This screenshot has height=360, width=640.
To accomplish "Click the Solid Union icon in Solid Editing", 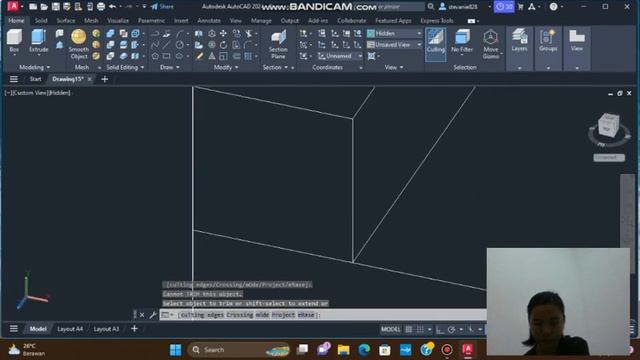I will (x=110, y=33).
